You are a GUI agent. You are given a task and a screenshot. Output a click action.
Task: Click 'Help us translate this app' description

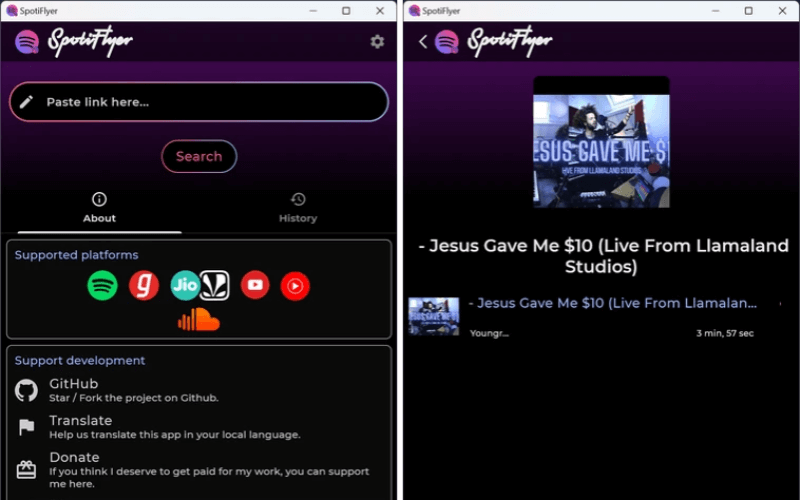(x=175, y=435)
